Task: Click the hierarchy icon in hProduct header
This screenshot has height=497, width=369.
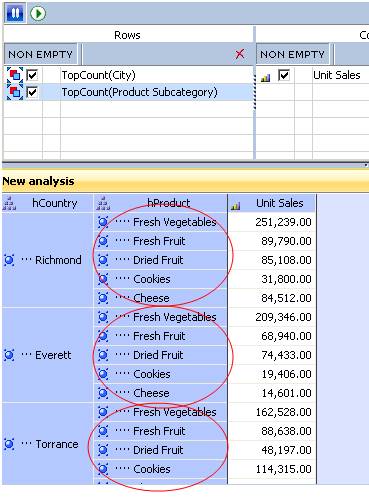Action: (x=103, y=203)
